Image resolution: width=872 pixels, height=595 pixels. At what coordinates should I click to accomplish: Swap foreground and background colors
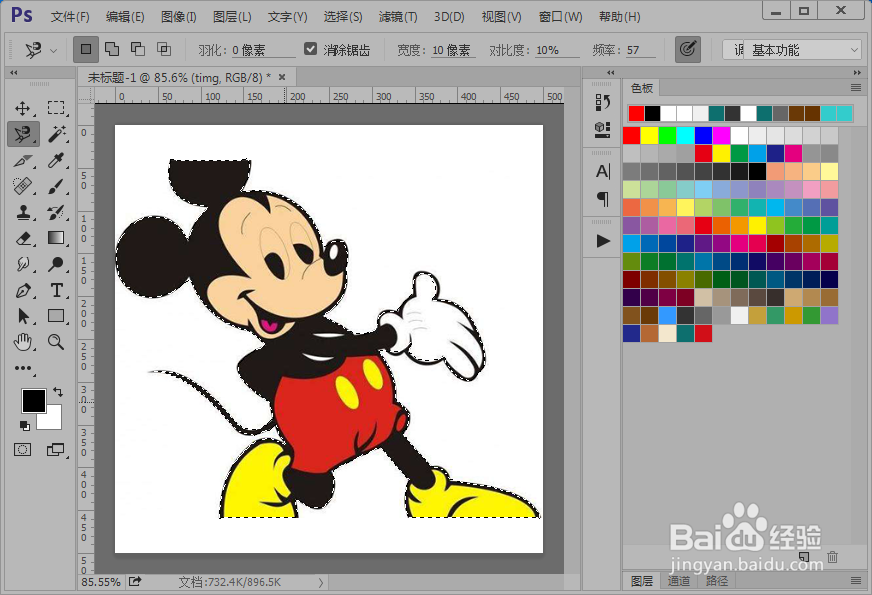click(58, 392)
